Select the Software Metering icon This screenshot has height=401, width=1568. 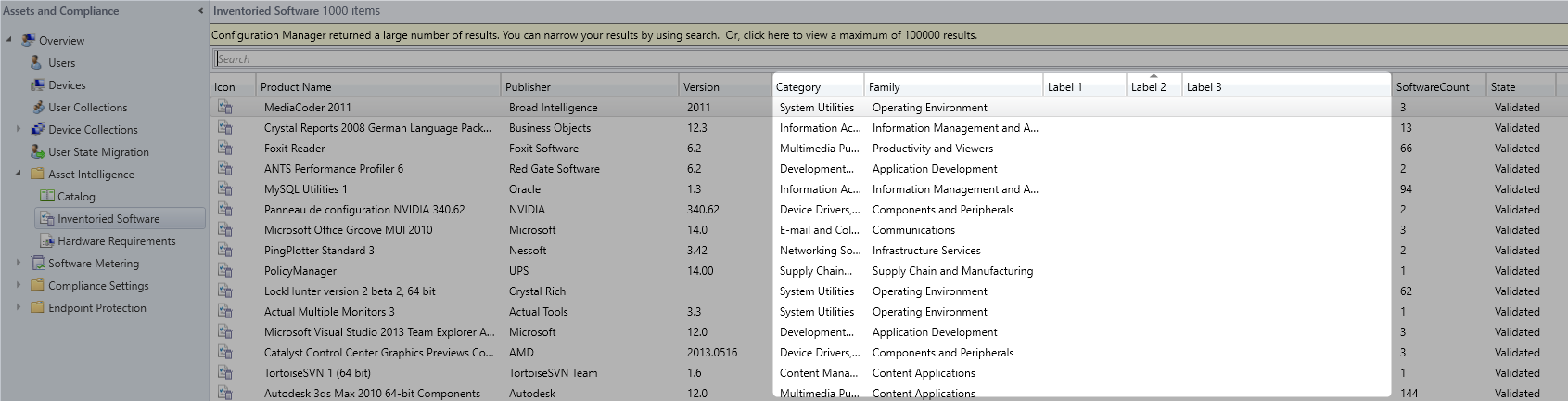click(x=38, y=263)
